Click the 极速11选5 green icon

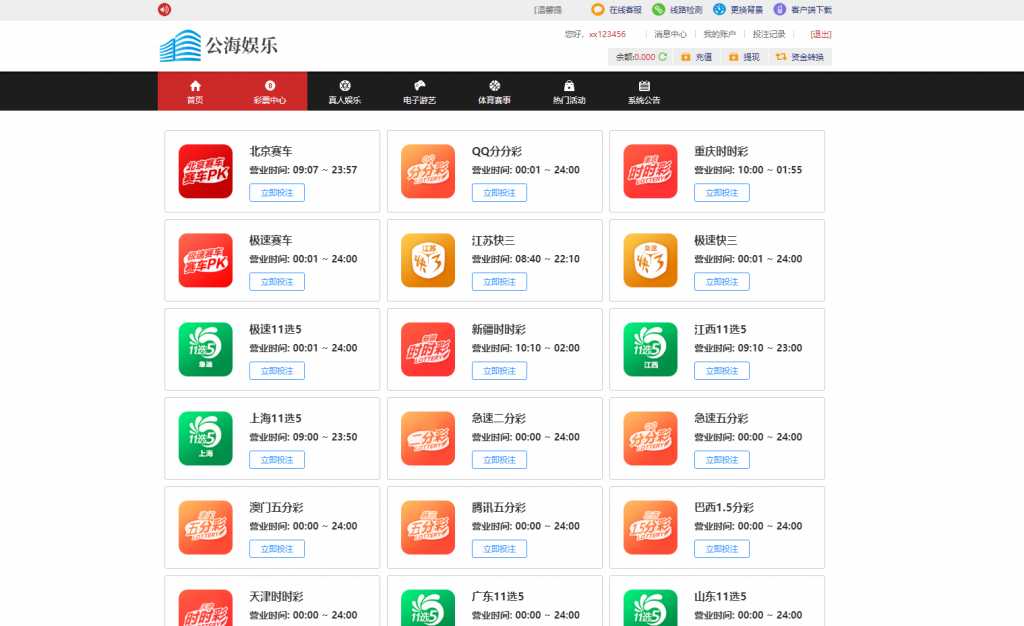(x=206, y=349)
